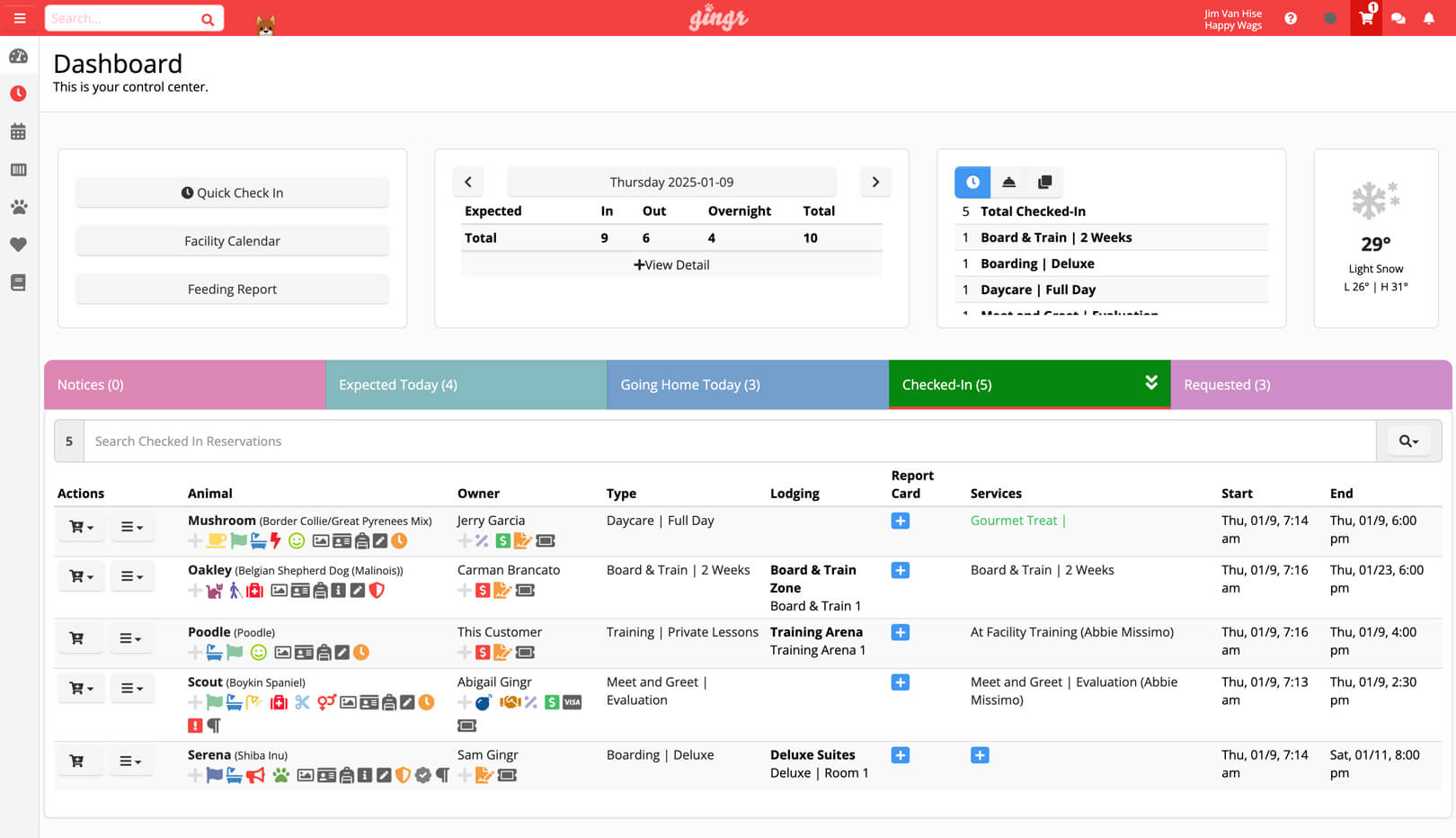Open the View Detail link
1456x838 pixels.
671,264
